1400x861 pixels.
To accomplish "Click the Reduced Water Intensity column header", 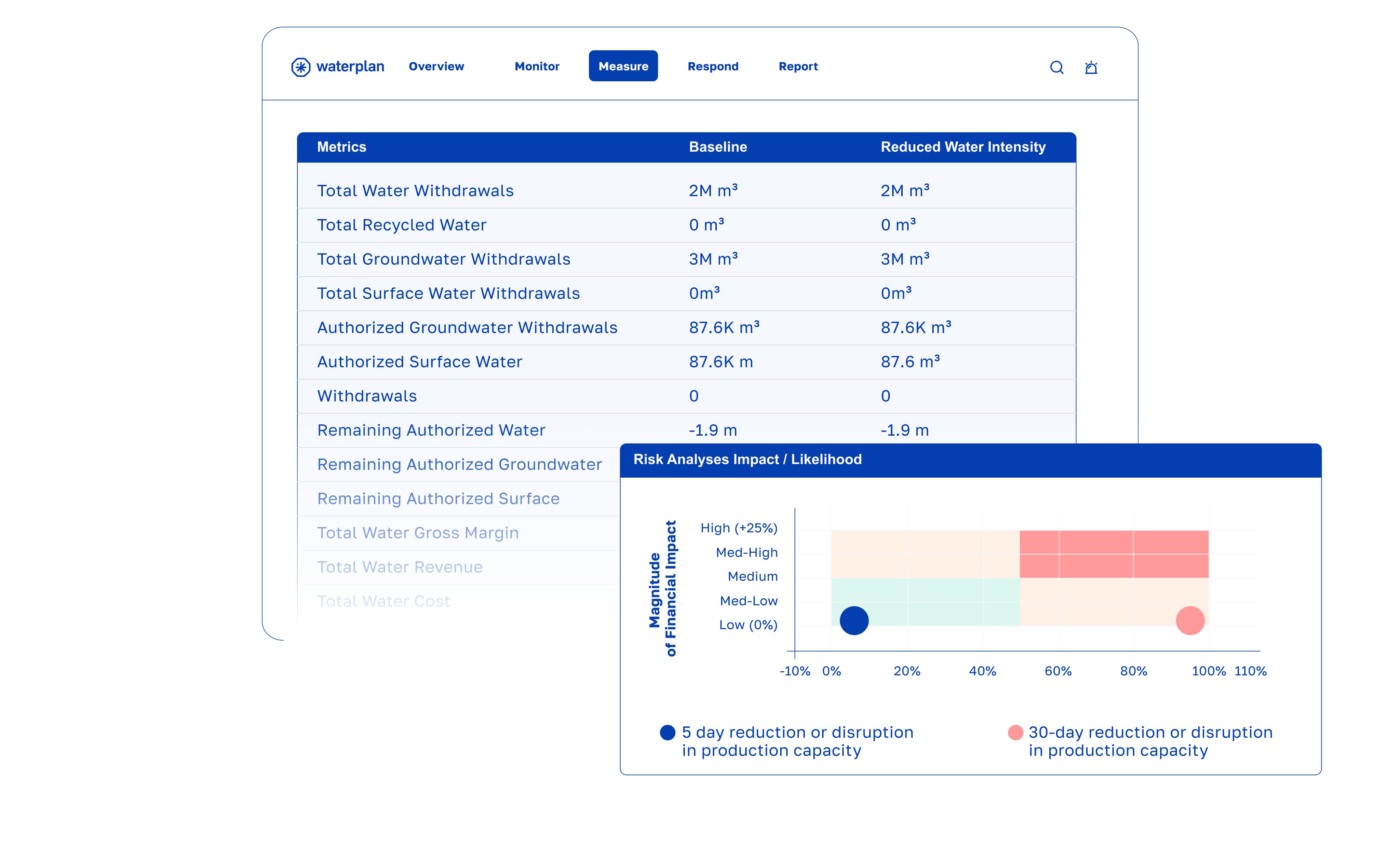I will click(962, 147).
